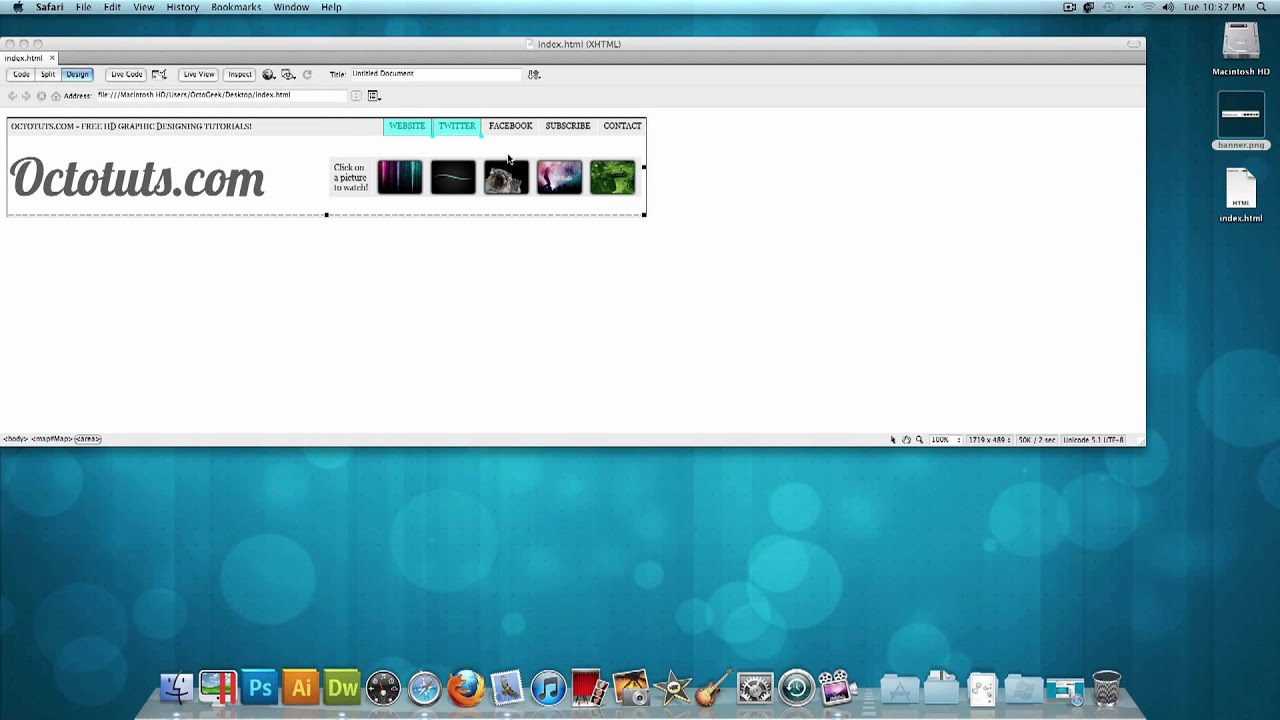This screenshot has height=720, width=1280.
Task: Click the file management icon
Action: click(534, 74)
